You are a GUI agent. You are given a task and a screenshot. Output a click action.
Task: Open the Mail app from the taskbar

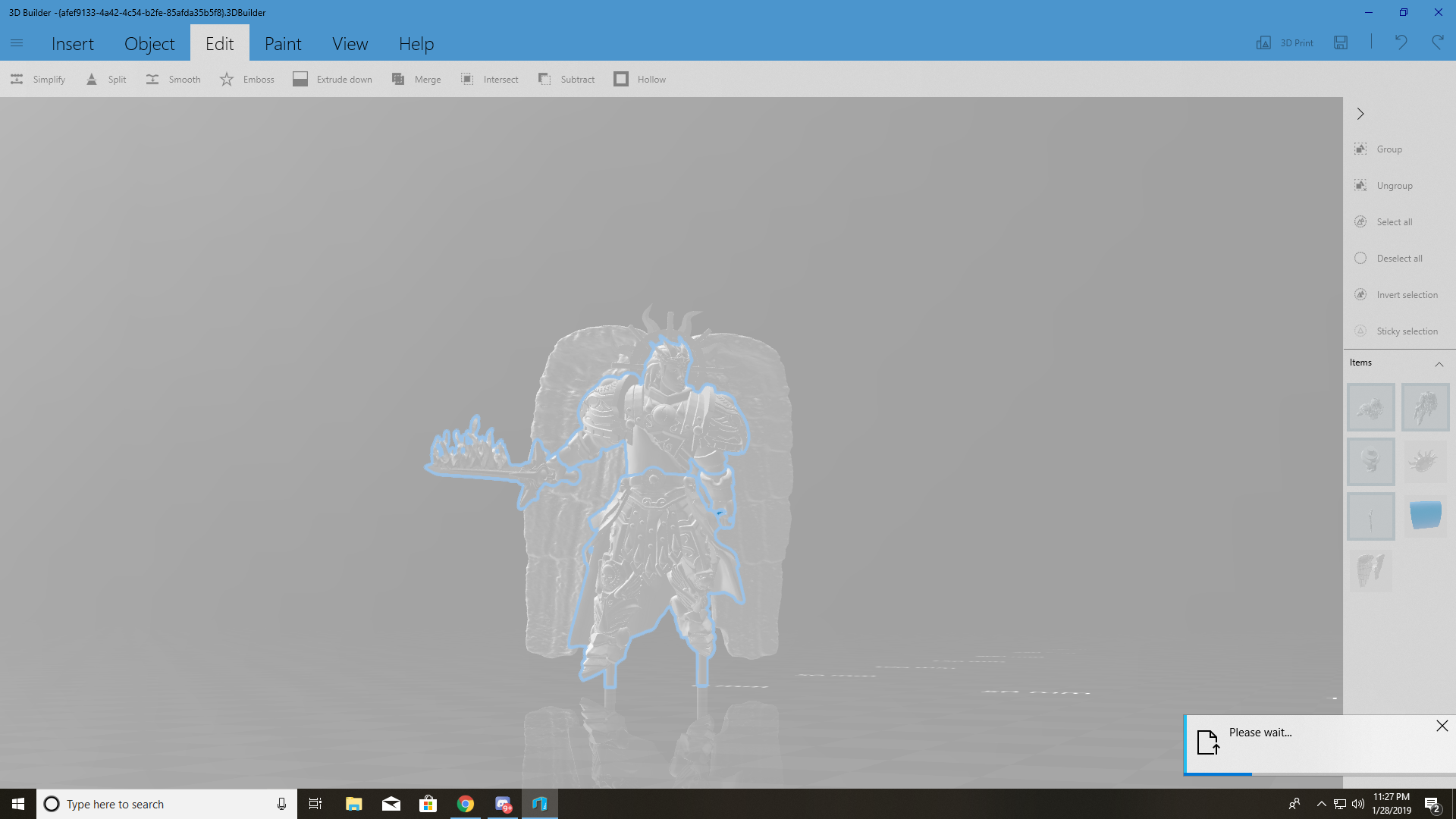[391, 804]
